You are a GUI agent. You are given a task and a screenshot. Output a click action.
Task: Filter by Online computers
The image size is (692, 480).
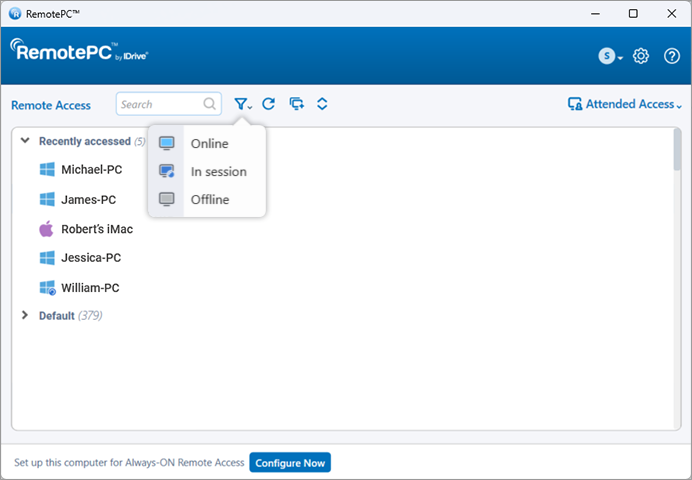pyautogui.click(x=209, y=144)
